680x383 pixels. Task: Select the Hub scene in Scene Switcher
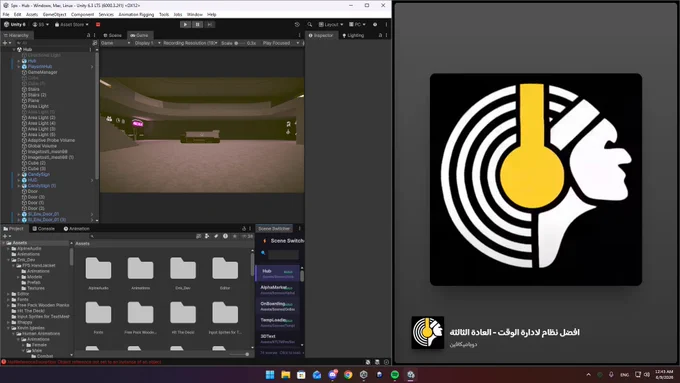pyautogui.click(x=278, y=273)
